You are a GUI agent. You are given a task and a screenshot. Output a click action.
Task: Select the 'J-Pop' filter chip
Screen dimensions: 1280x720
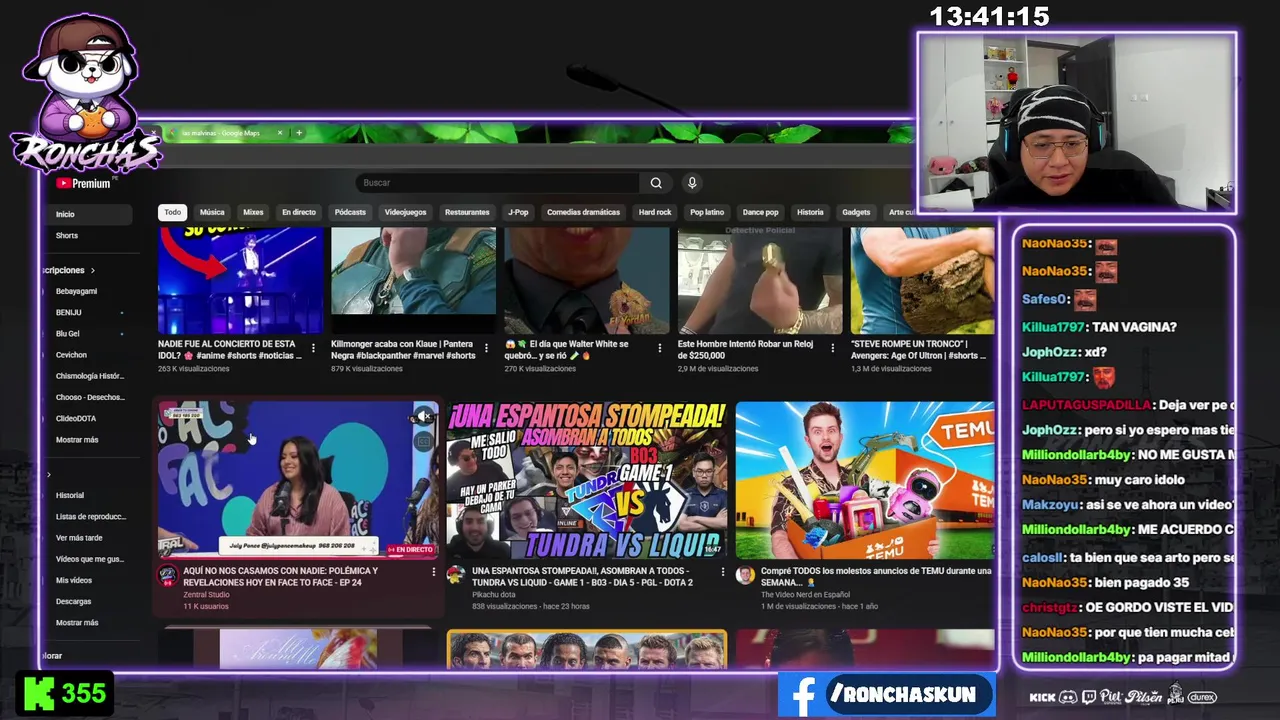(x=518, y=212)
